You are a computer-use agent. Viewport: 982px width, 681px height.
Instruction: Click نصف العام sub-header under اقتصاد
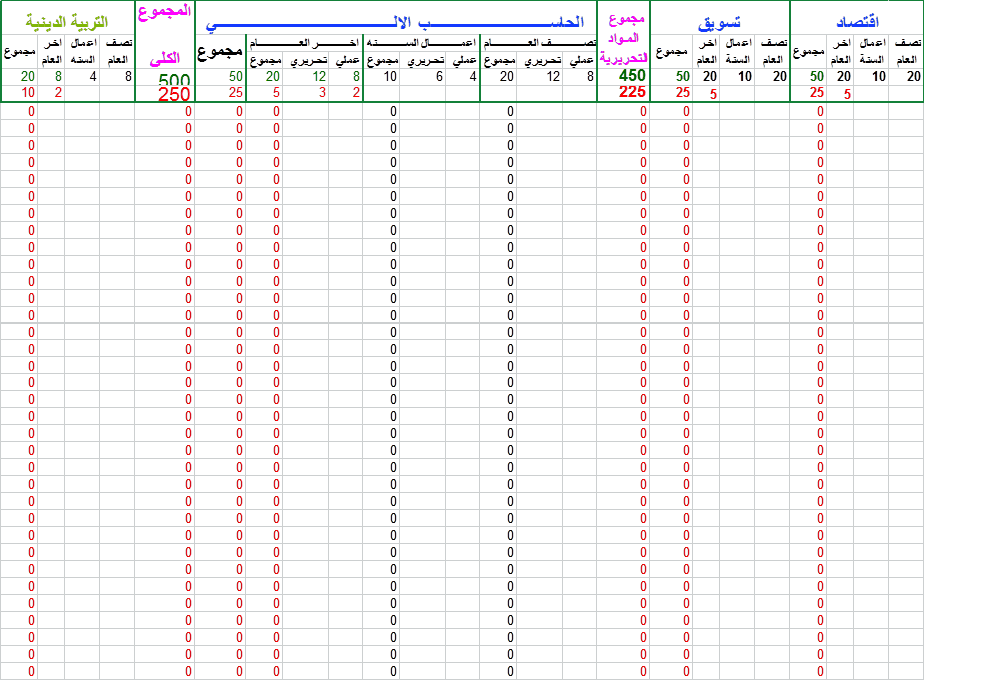pyautogui.click(x=906, y=51)
